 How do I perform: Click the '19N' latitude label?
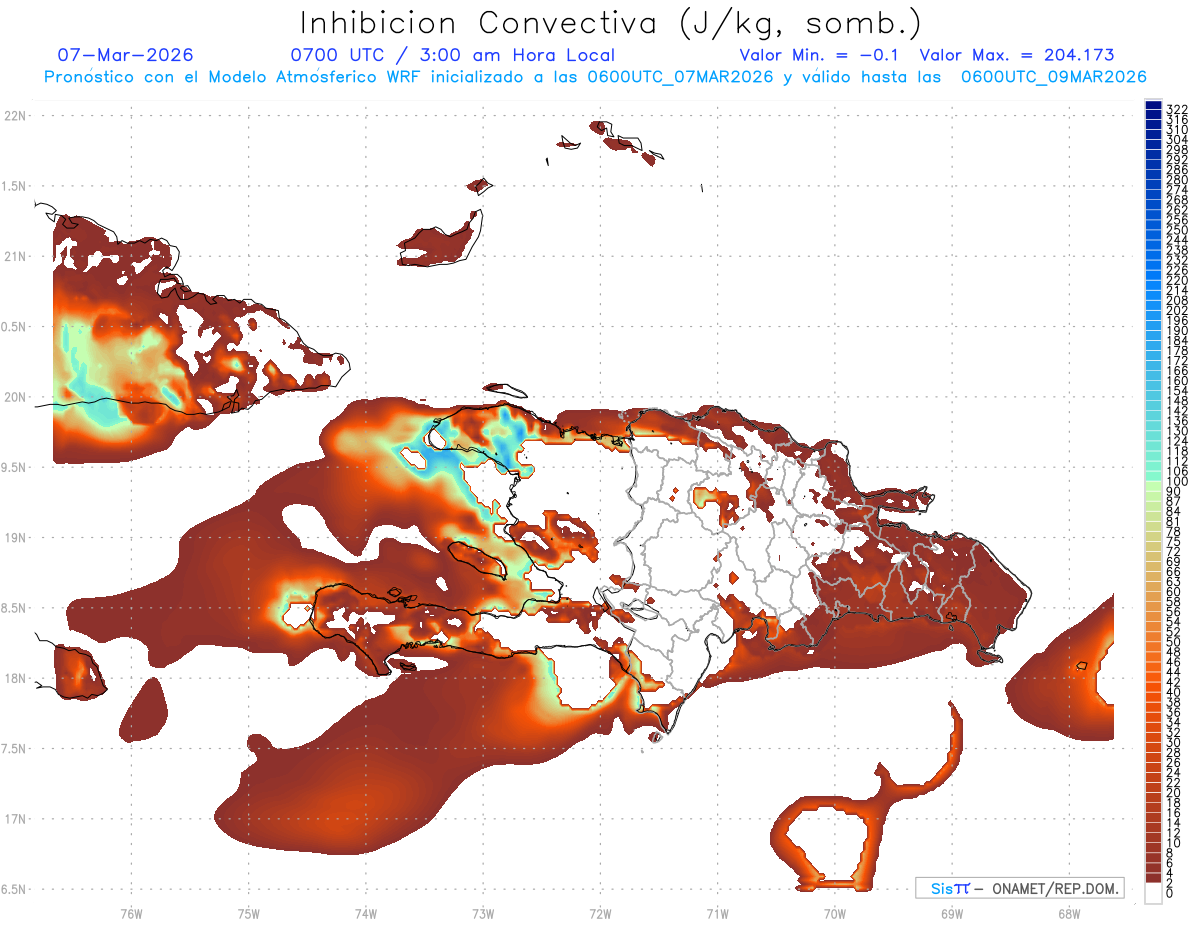point(16,538)
